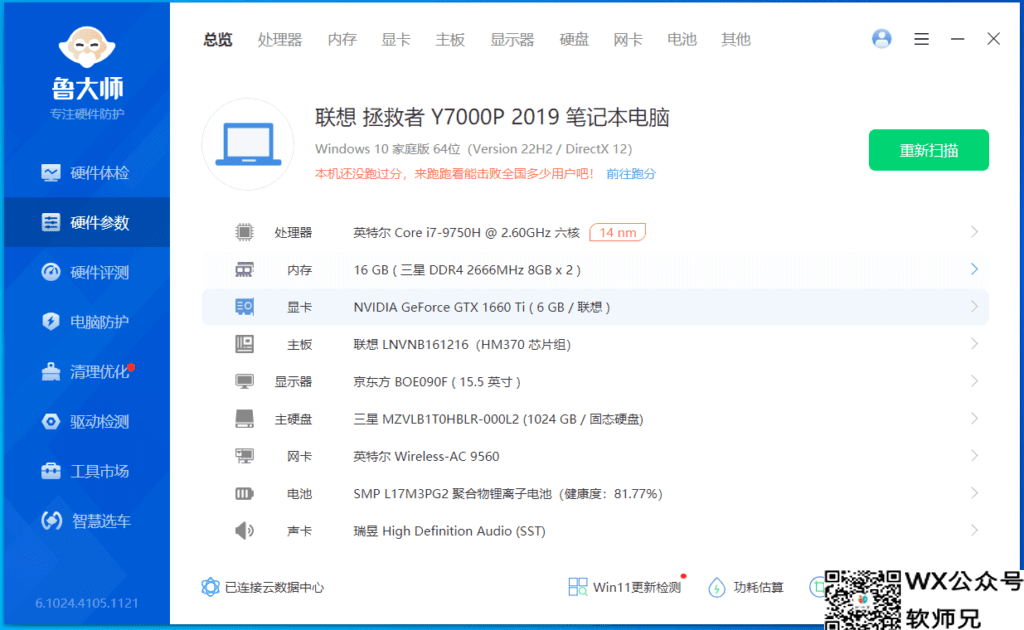
Task: Expand the 电池 row chevron
Action: click(x=974, y=493)
